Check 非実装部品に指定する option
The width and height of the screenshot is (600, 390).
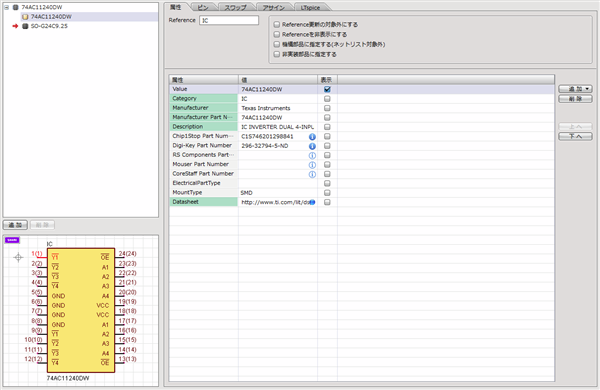pos(277,54)
